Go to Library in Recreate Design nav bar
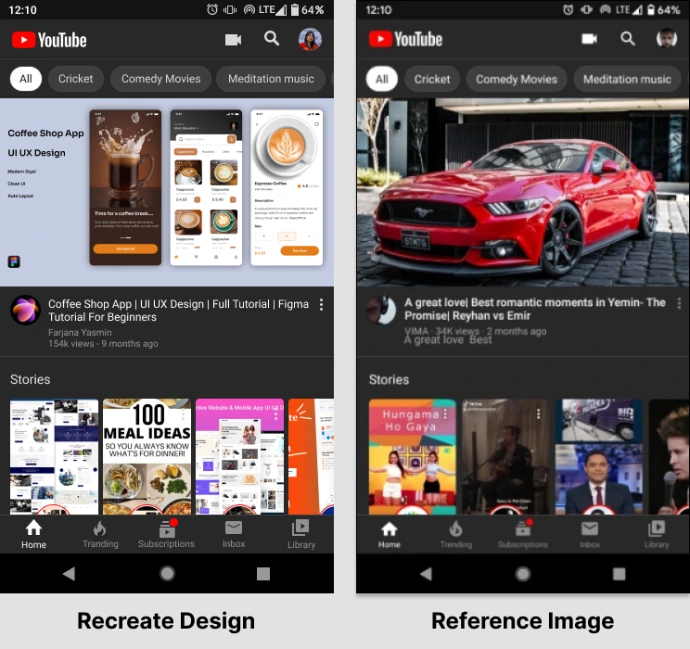Screen dimensions: 690x649 click(300, 532)
